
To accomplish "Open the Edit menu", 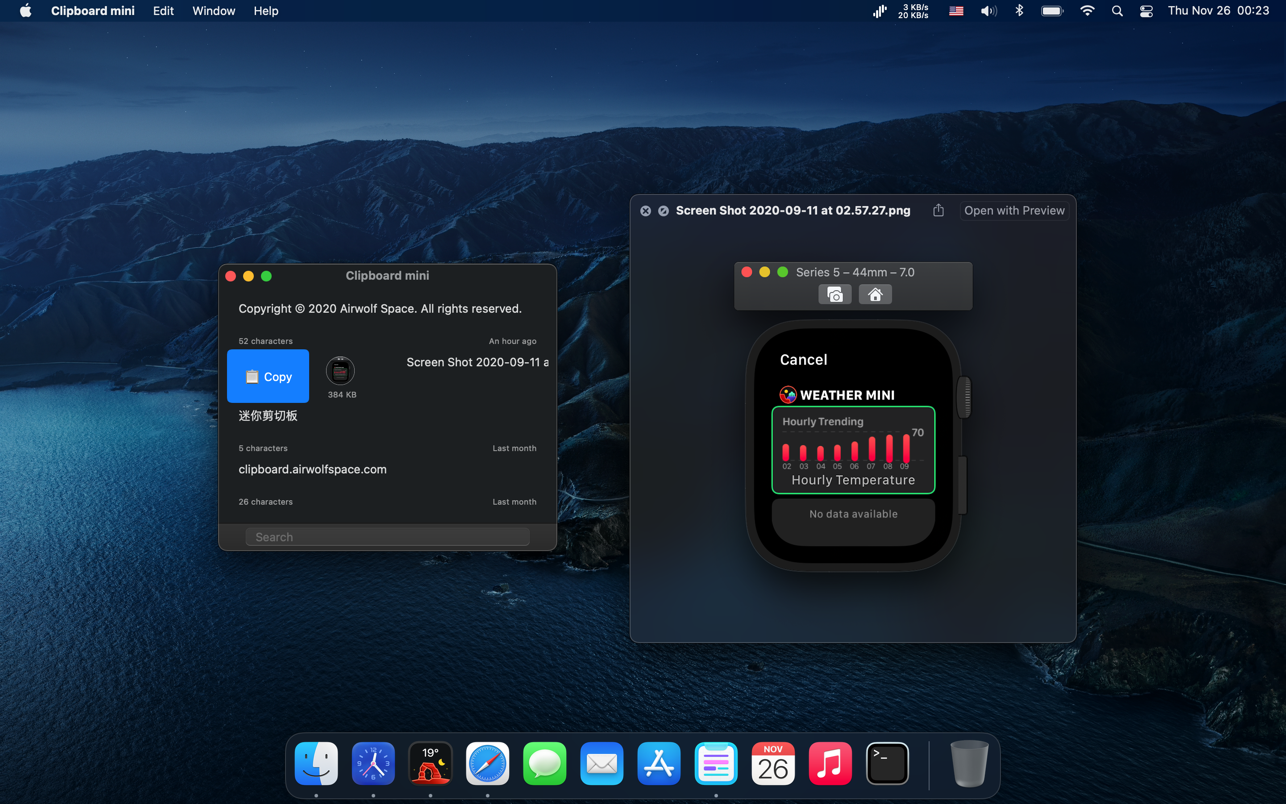I will point(163,11).
